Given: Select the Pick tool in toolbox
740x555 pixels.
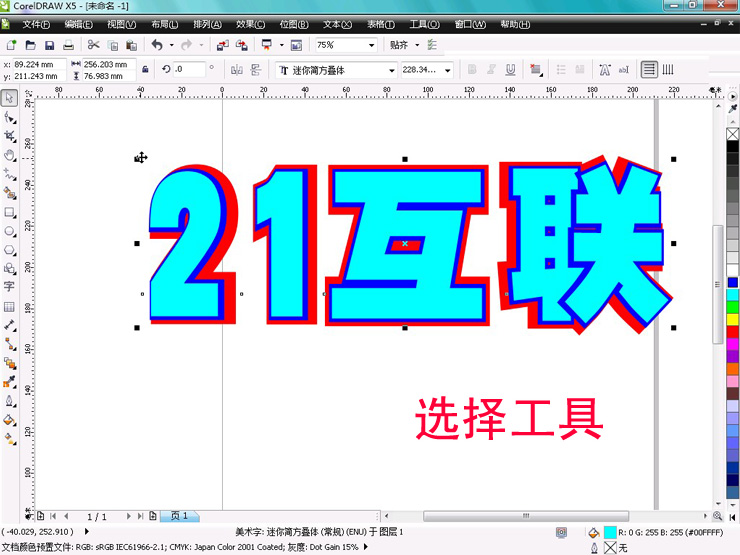Looking at the screenshot, I should pyautogui.click(x=10, y=98).
